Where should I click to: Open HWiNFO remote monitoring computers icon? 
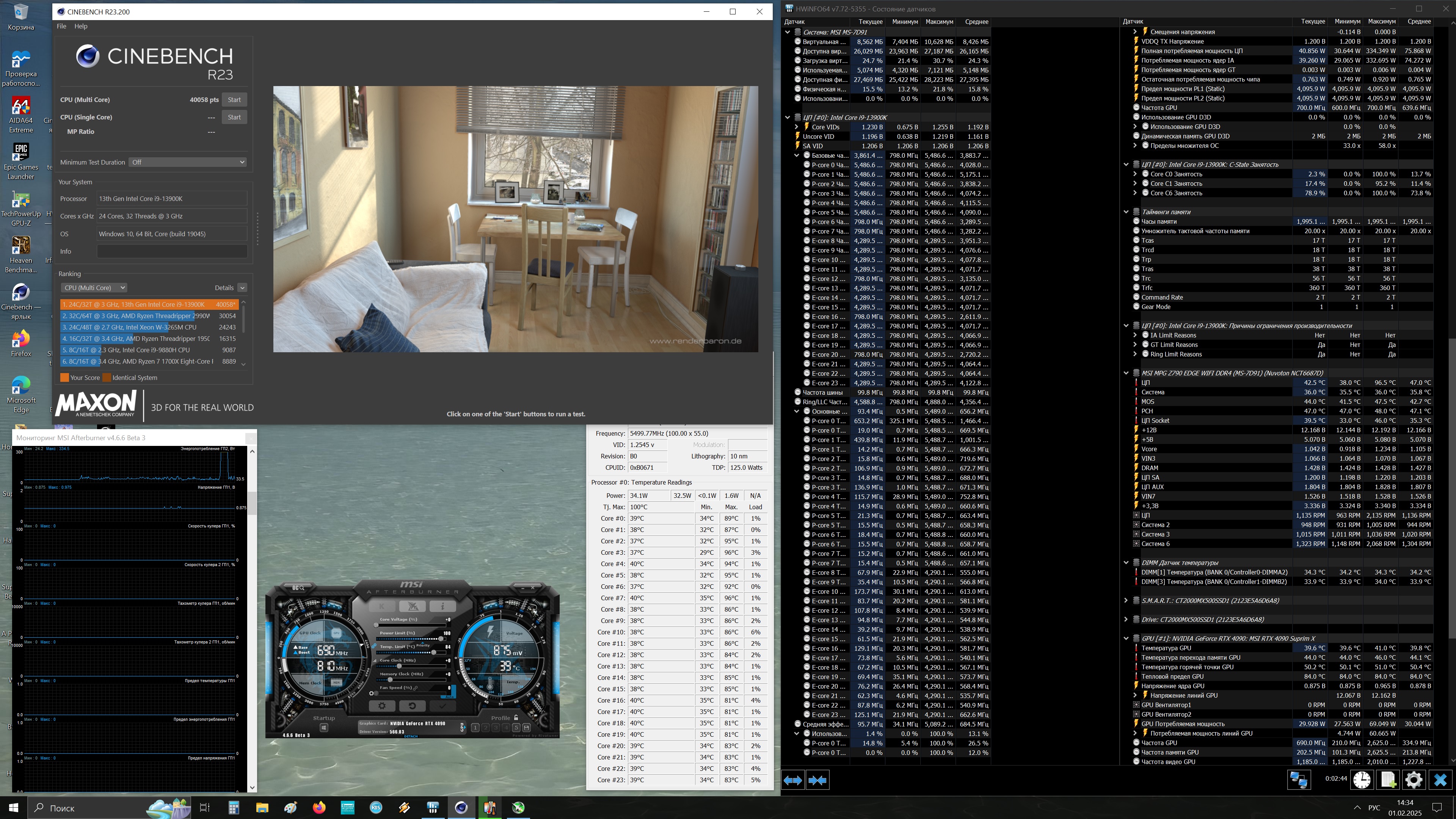[1298, 780]
